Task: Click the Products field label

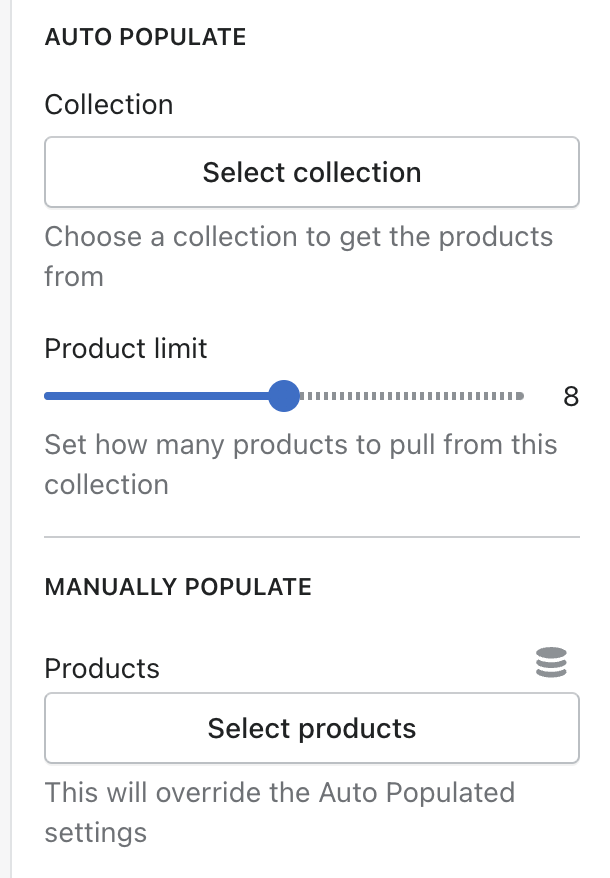Action: coord(102,668)
